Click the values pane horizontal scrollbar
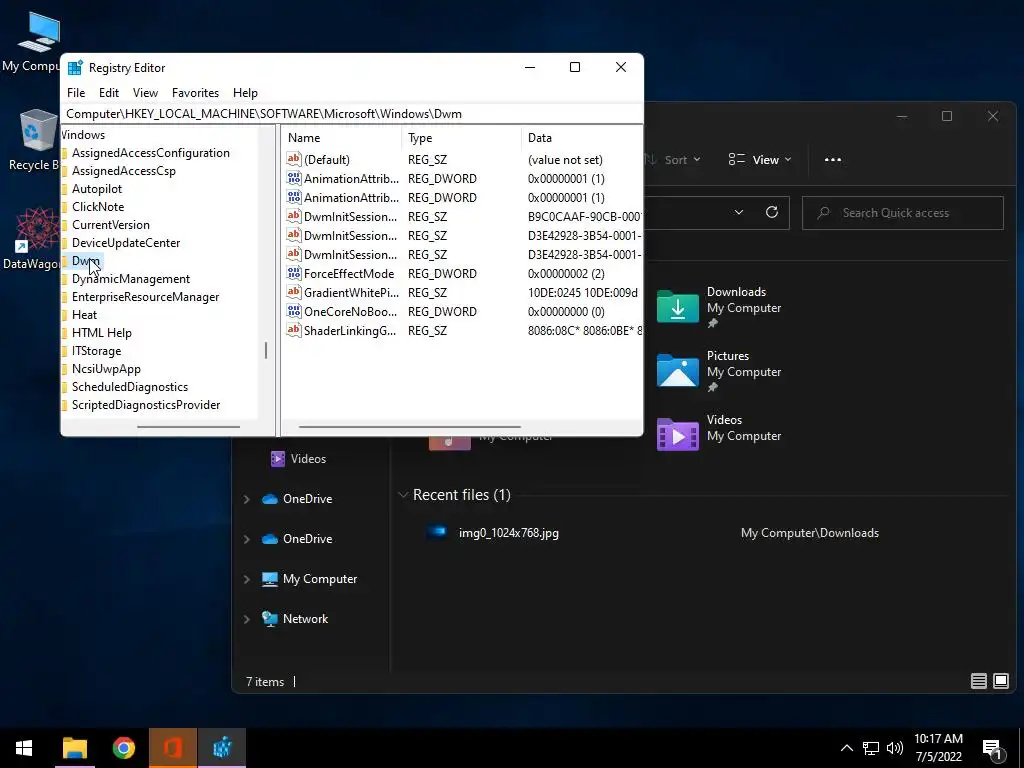Screen dimensions: 1024x768 409,427
